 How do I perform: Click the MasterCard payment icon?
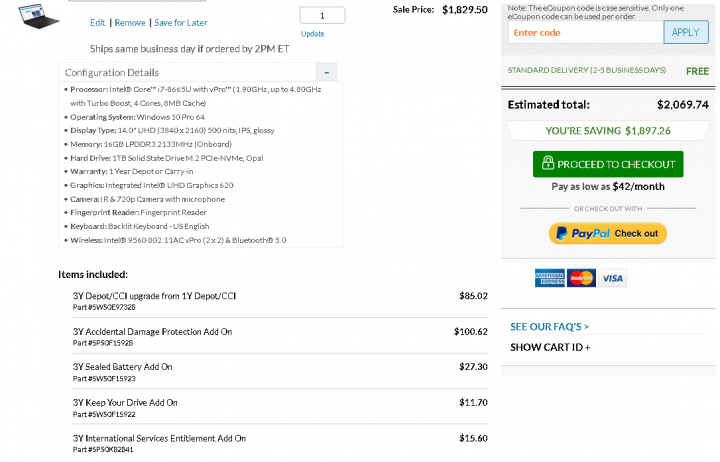point(581,278)
